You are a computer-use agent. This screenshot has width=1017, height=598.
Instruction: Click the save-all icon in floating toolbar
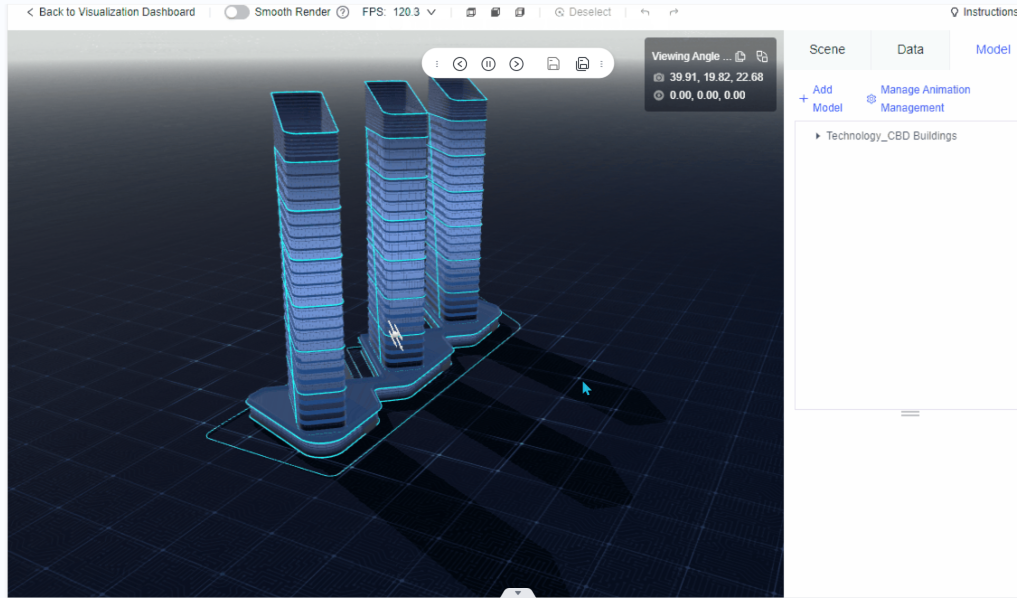point(582,64)
